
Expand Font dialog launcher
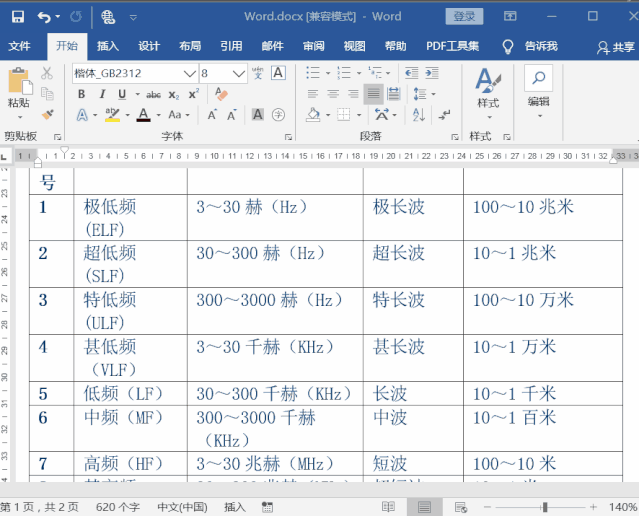288,137
